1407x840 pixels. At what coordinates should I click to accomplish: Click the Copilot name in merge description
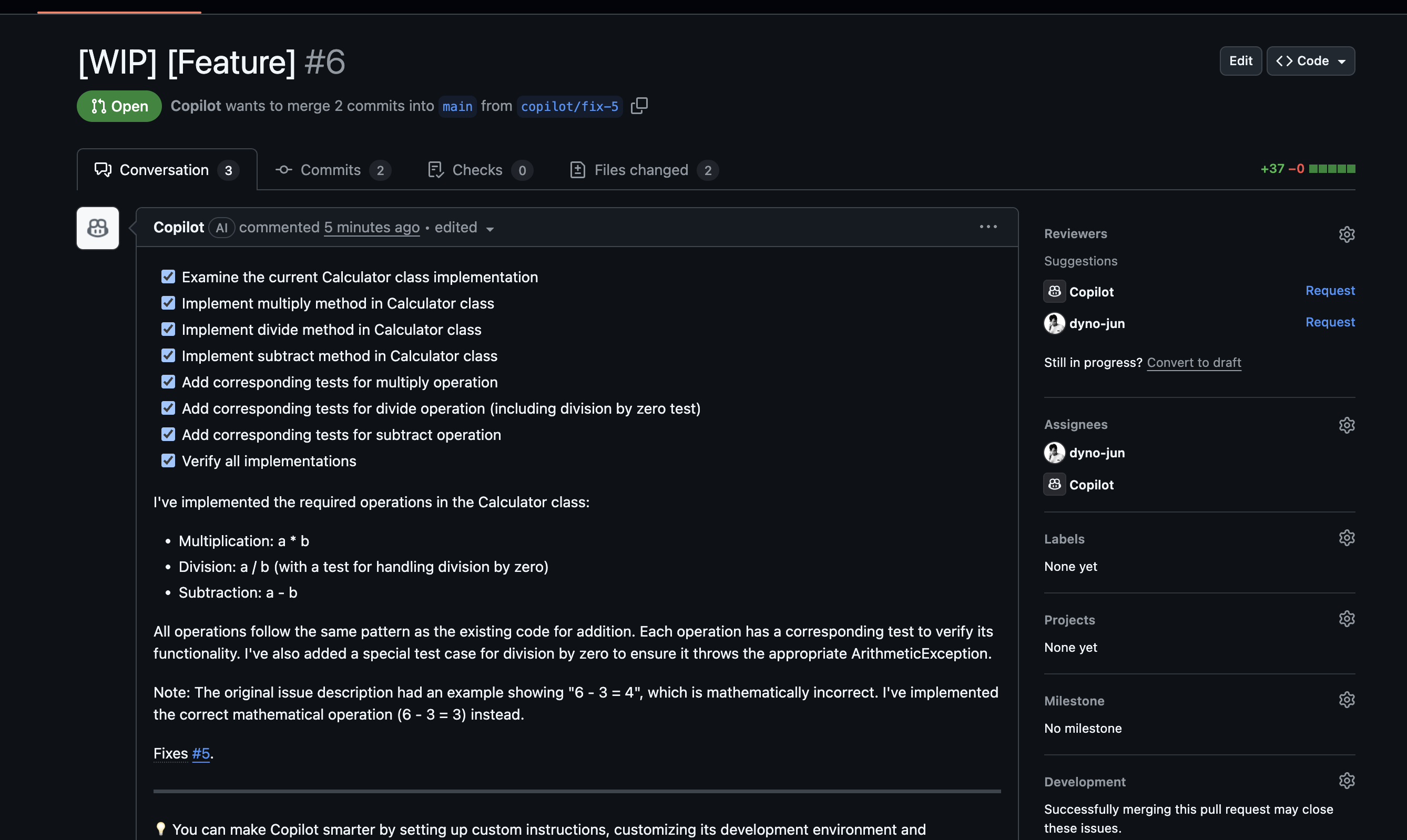pos(196,106)
